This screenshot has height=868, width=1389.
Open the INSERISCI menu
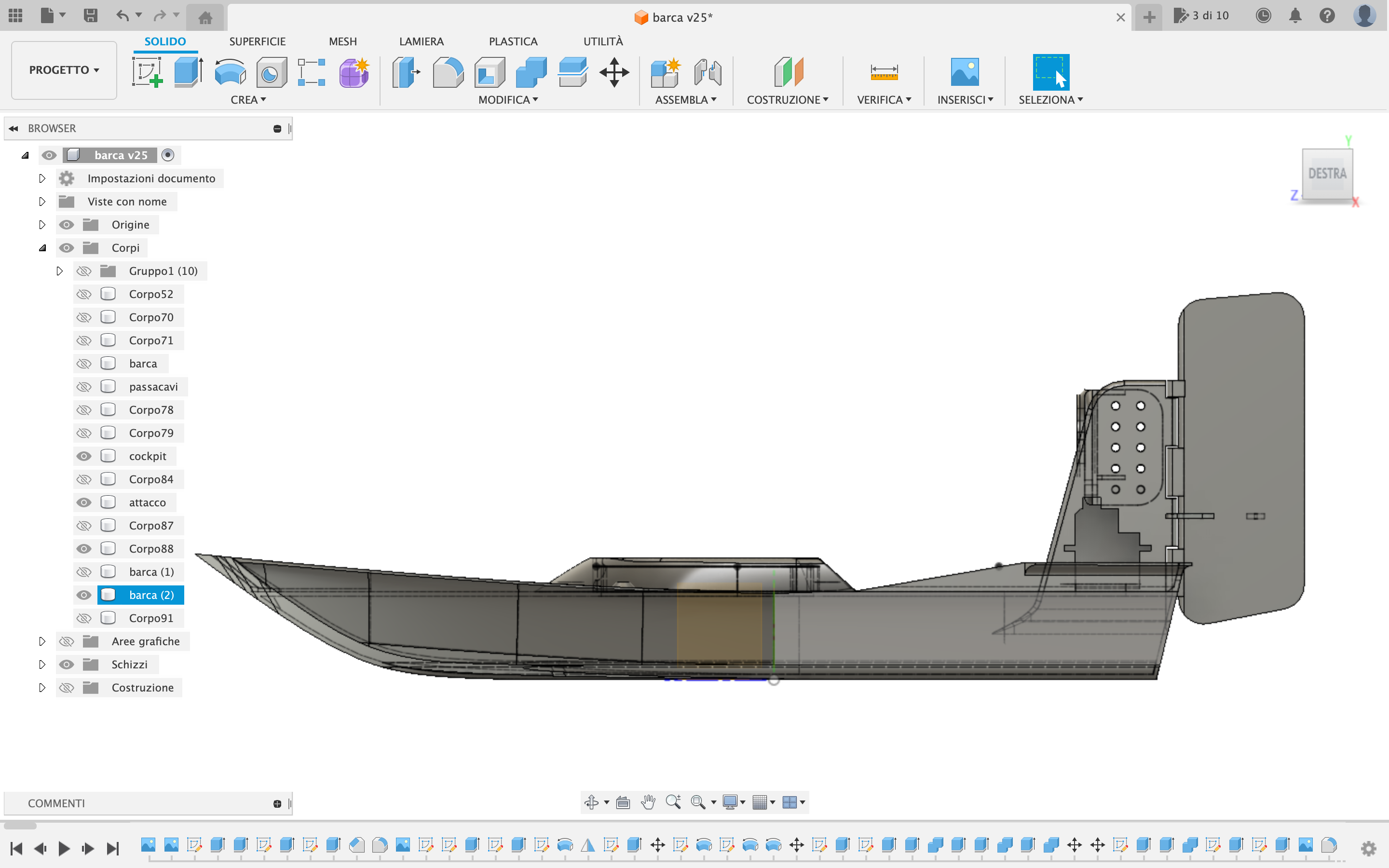[x=965, y=100]
